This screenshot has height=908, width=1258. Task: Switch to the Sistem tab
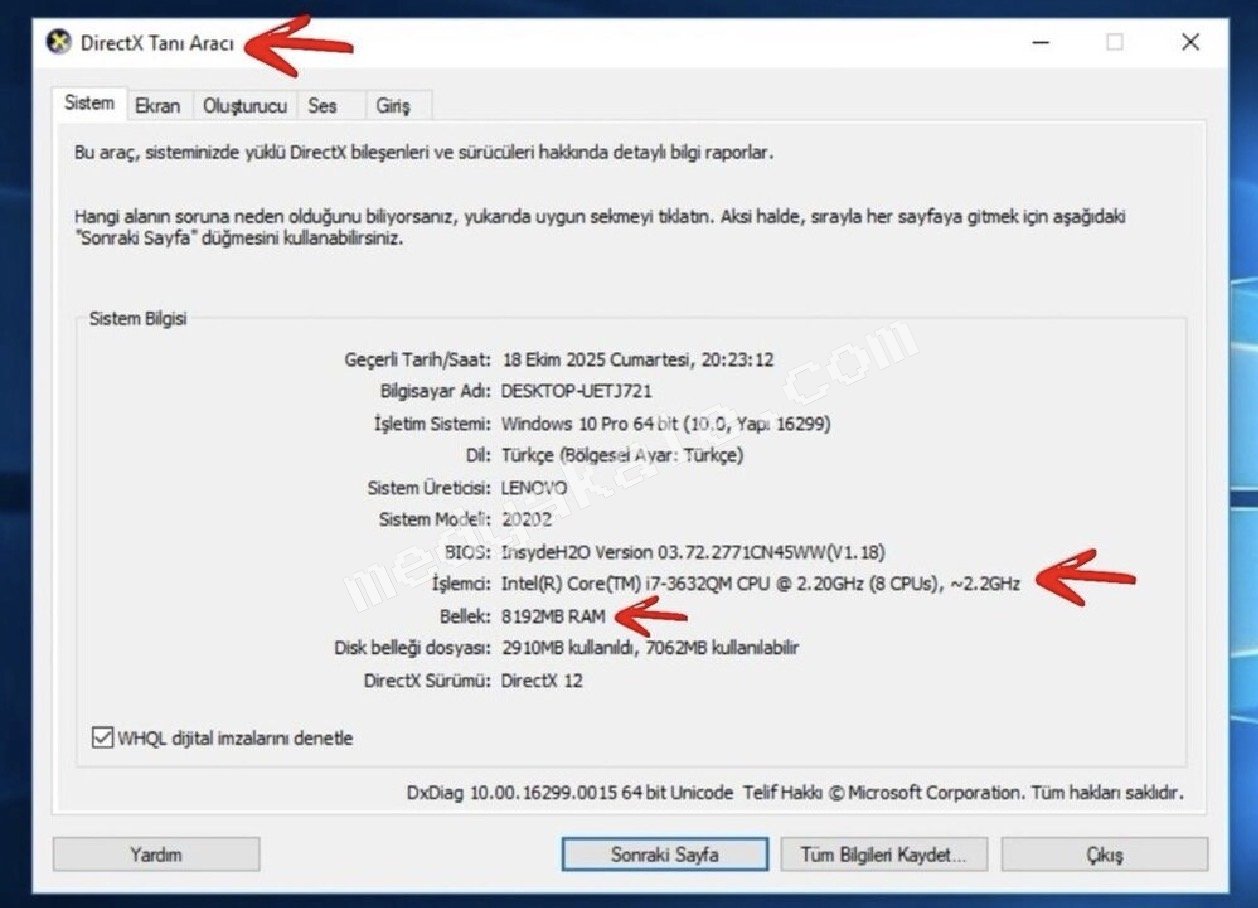point(89,104)
